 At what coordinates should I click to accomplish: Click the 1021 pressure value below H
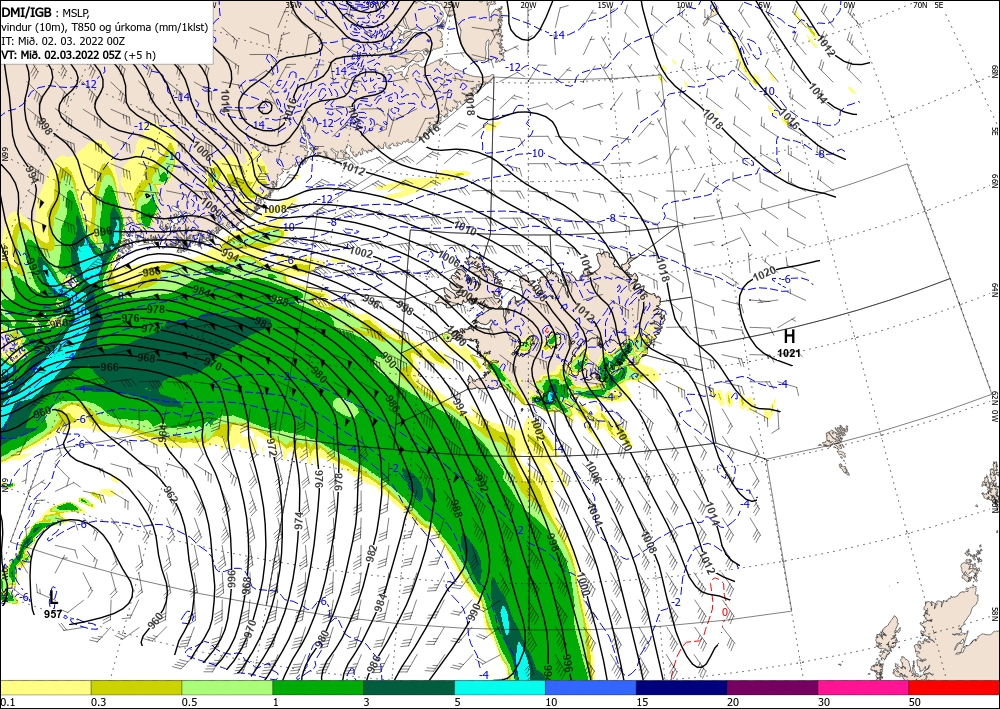[x=789, y=353]
